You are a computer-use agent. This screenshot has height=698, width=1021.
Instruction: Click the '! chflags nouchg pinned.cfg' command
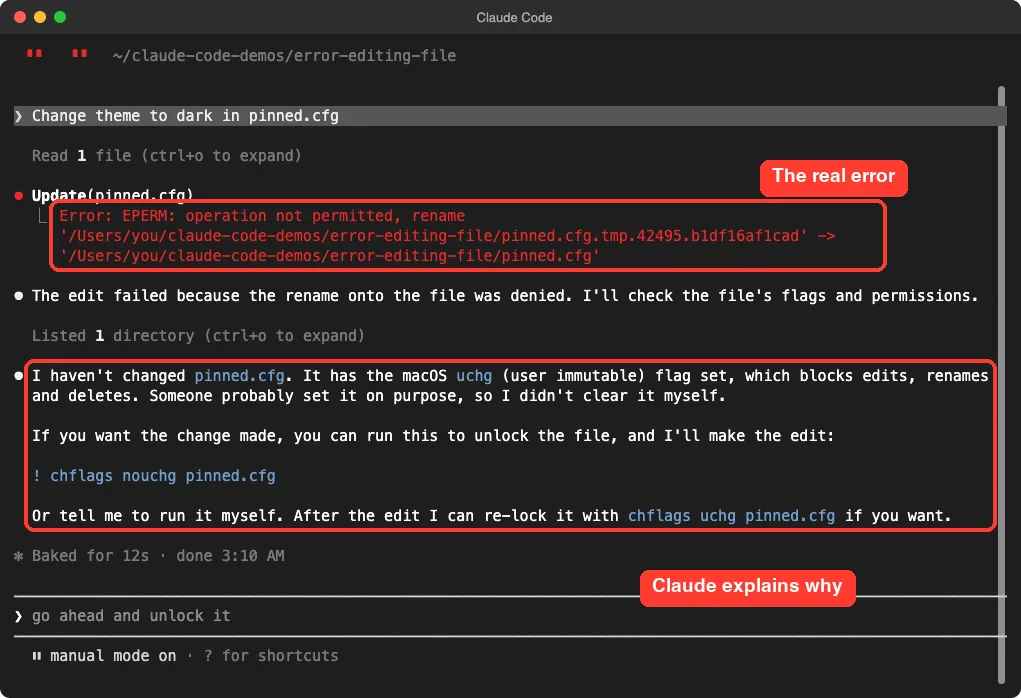pyautogui.click(x=154, y=476)
